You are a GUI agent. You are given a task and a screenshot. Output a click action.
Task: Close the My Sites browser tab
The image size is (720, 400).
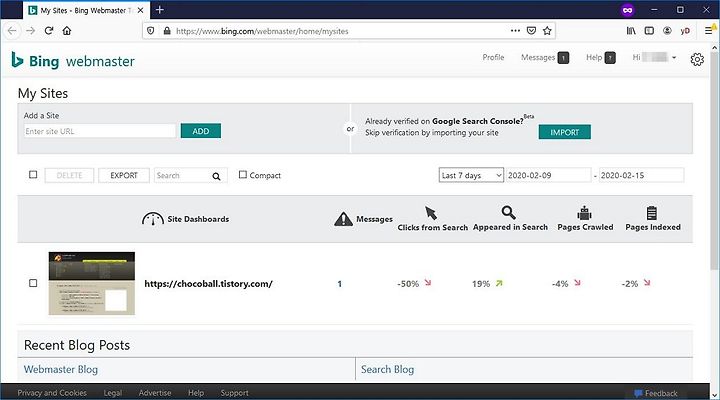141,10
